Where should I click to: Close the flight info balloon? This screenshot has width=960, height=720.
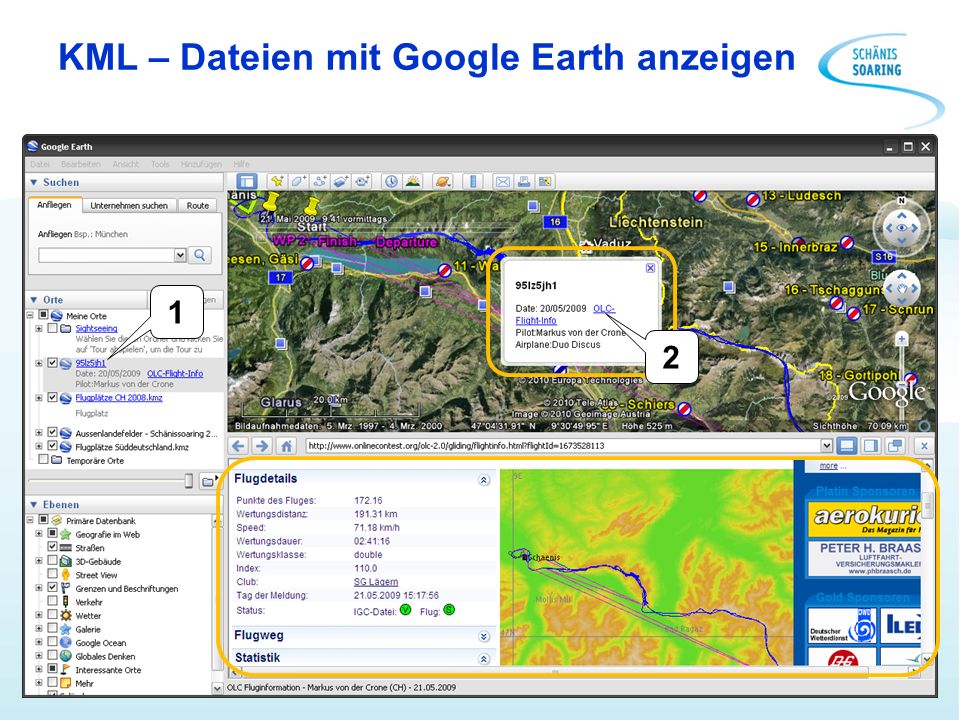(650, 268)
